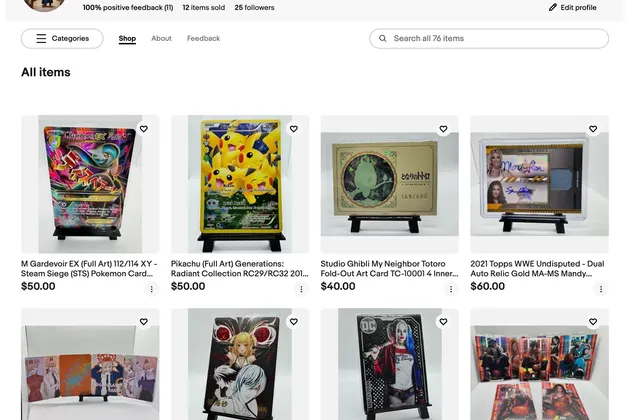
Task: Switch to the About tab
Action: (161, 38)
